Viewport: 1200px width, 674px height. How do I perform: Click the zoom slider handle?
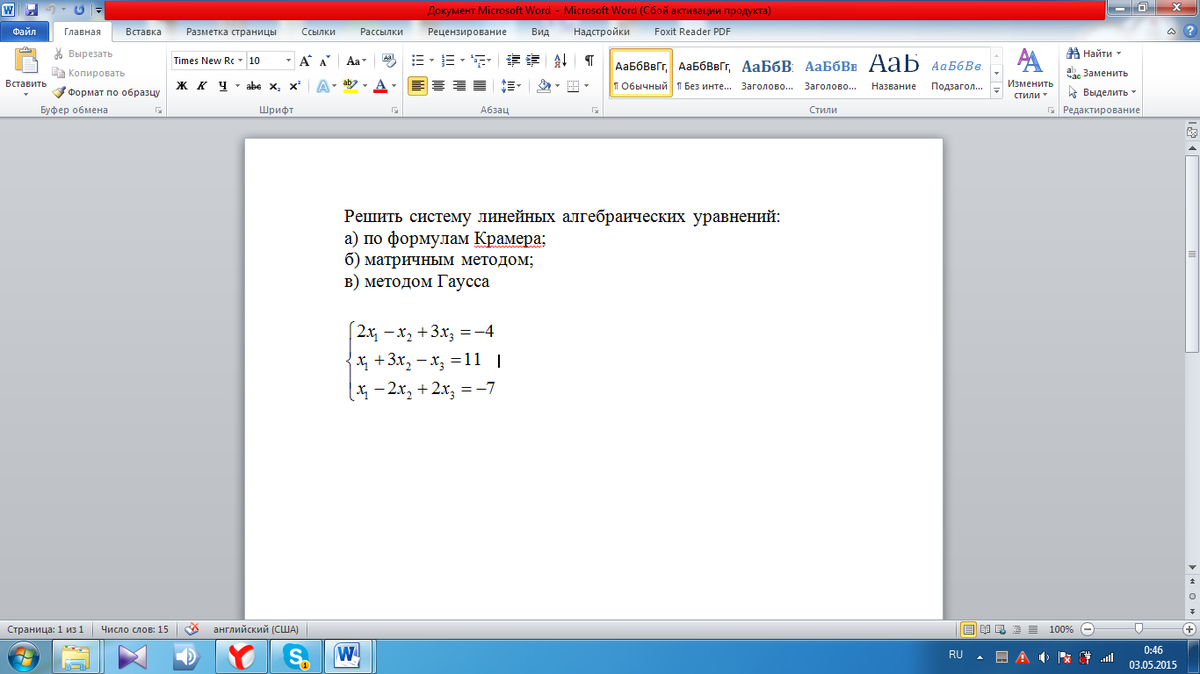point(1138,630)
